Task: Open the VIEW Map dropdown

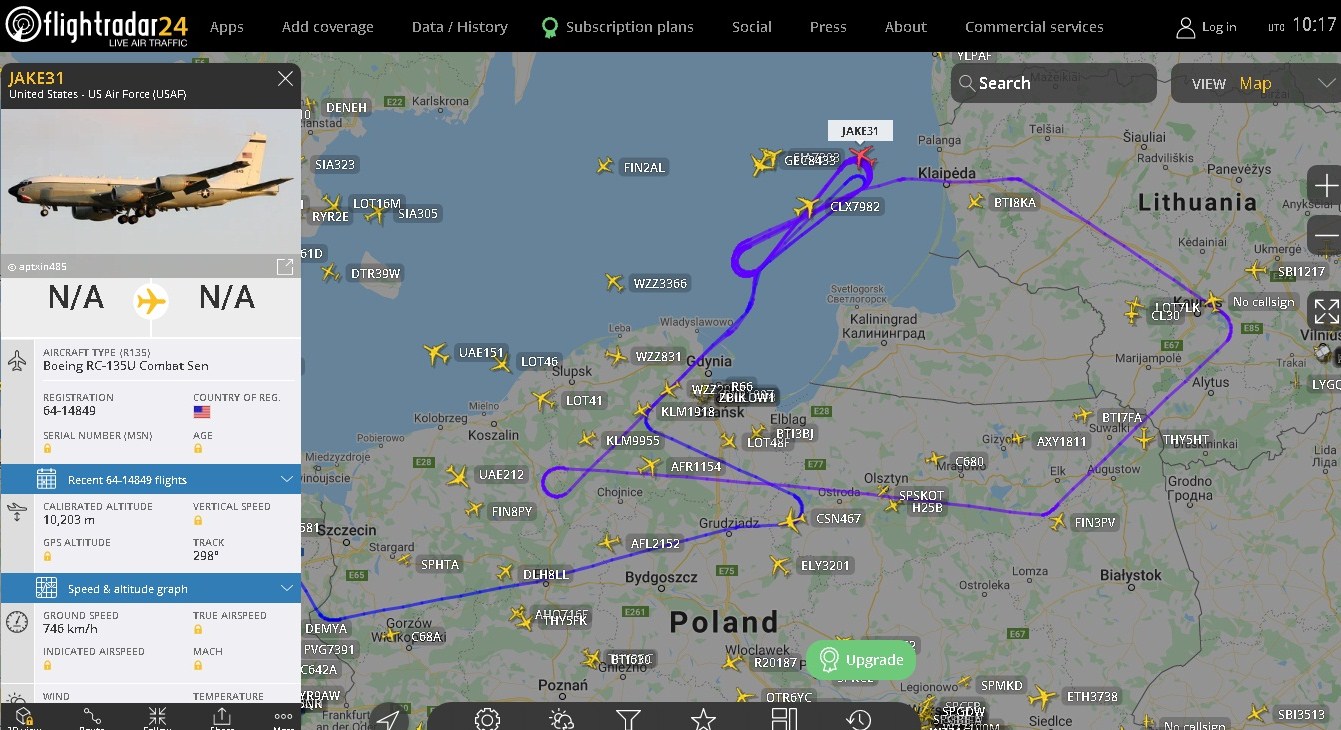Action: (1255, 83)
